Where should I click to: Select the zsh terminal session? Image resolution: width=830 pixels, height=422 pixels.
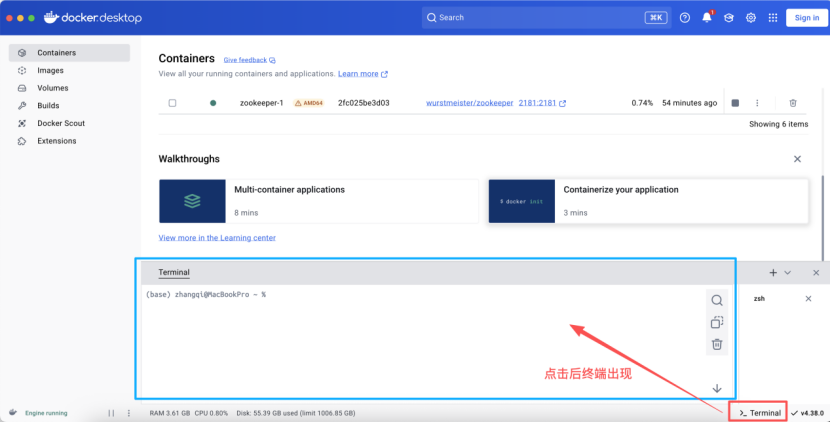click(x=759, y=299)
